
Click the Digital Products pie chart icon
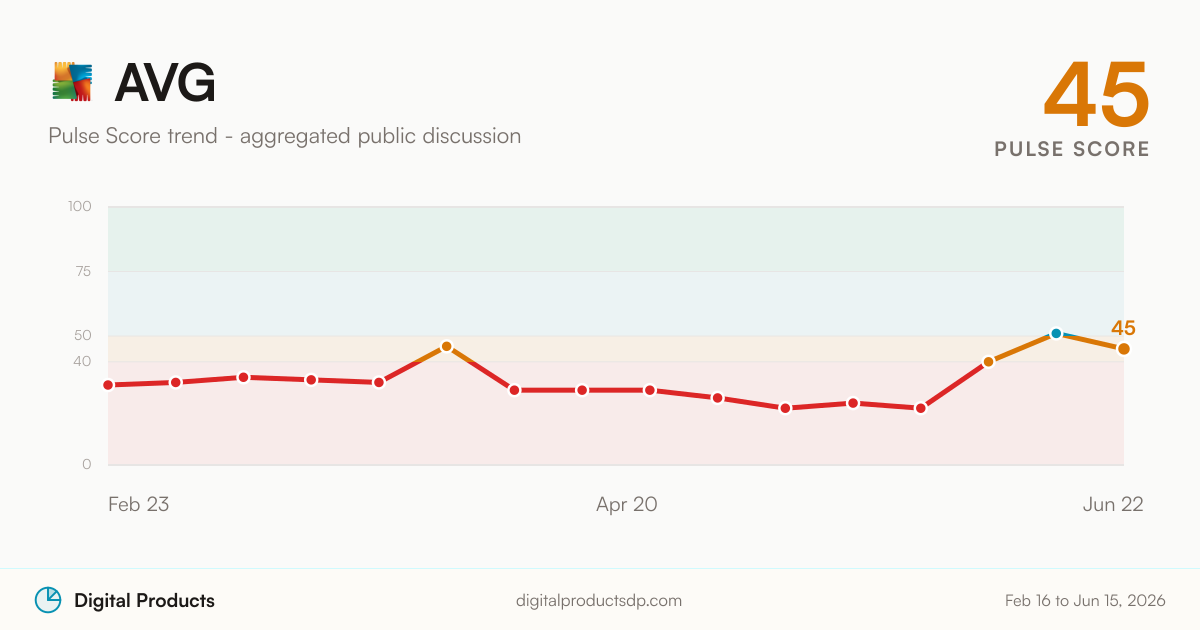pos(48,600)
